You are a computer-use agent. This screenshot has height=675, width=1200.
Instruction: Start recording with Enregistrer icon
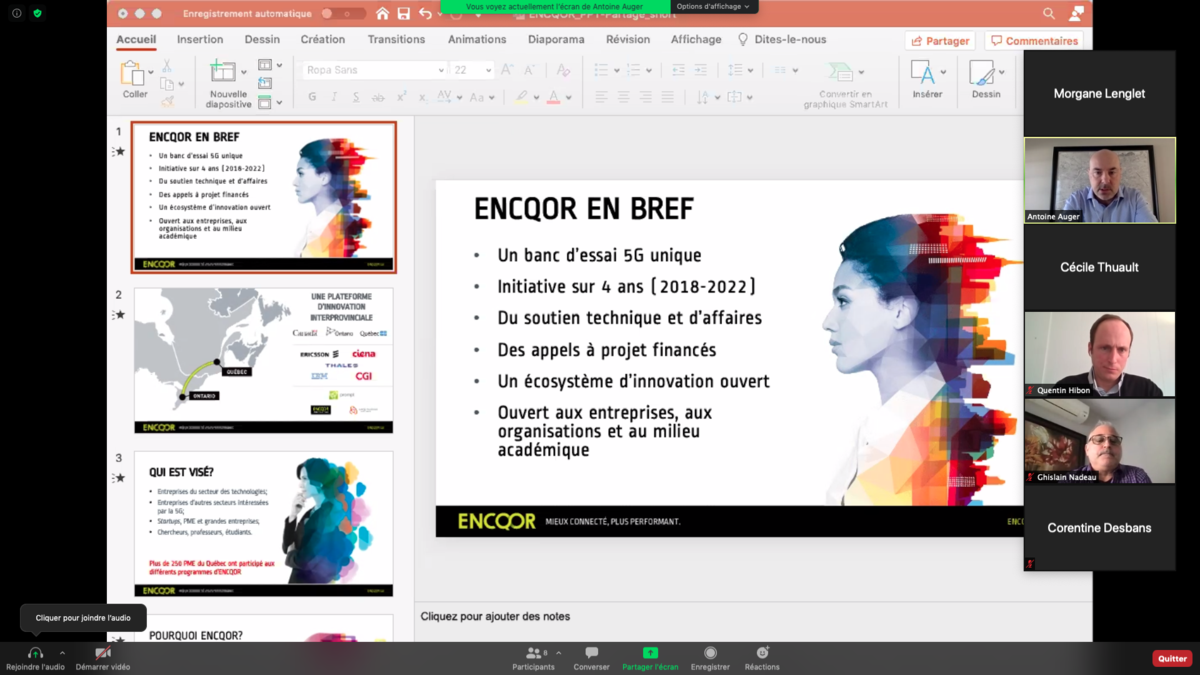coord(710,653)
